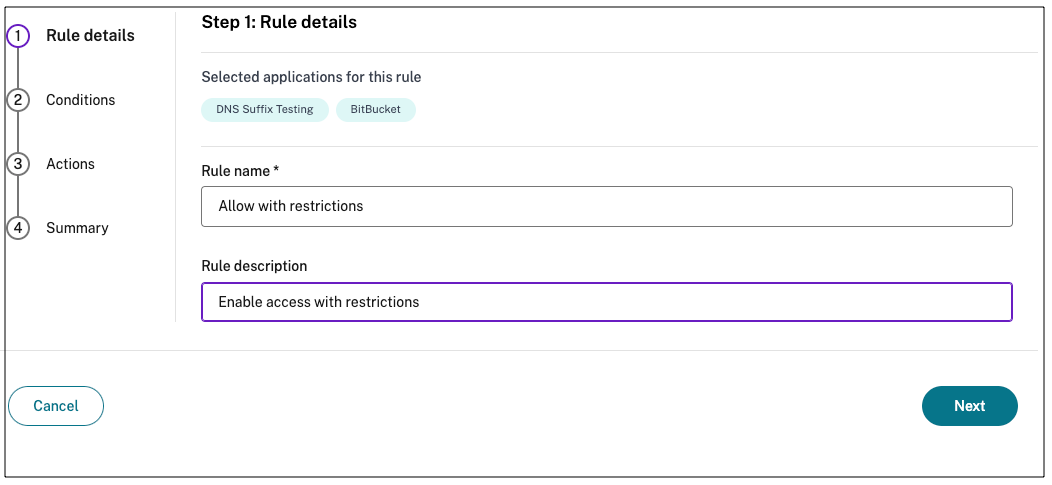1052x485 pixels.
Task: Open the Conditions step
Action: [x=80, y=100]
